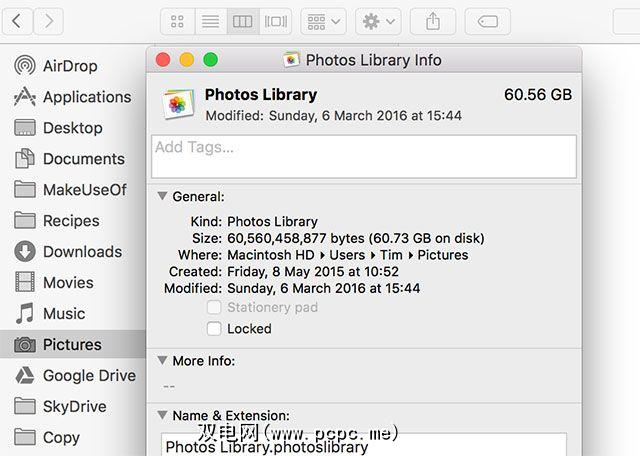
Task: Switch to list view in toolbar
Action: pos(210,20)
